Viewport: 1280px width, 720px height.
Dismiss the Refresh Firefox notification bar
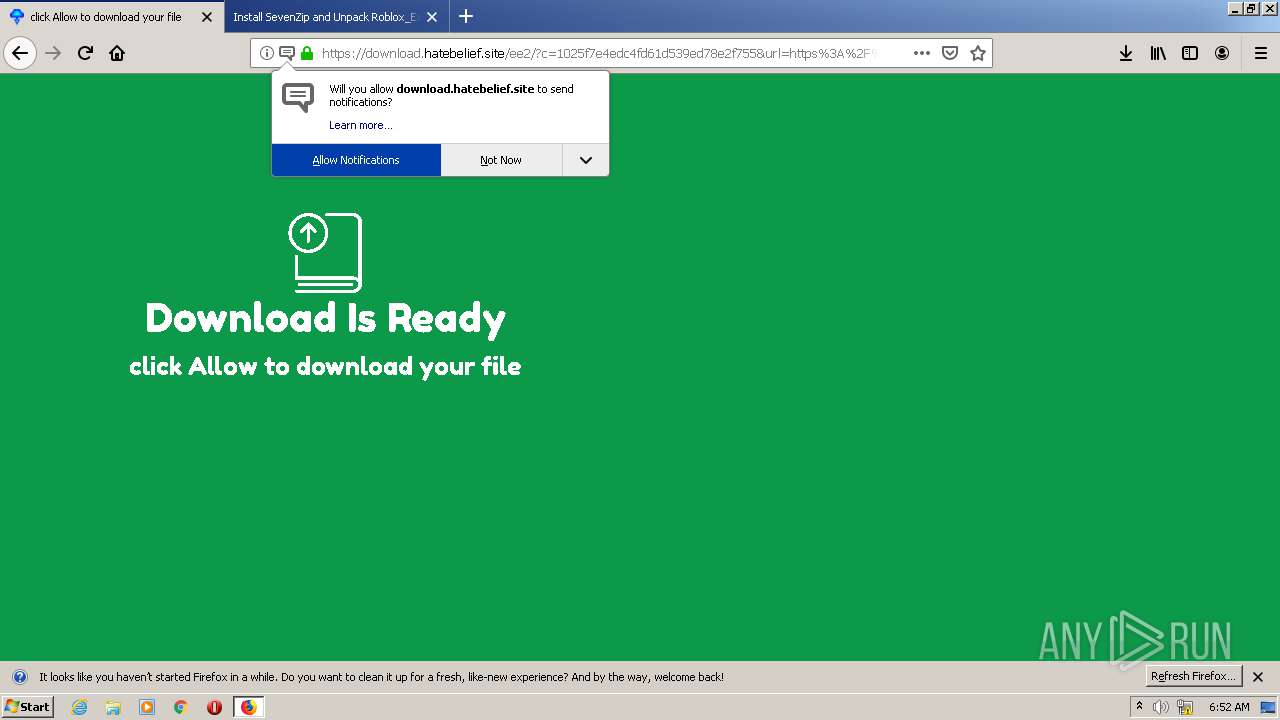click(x=1258, y=677)
